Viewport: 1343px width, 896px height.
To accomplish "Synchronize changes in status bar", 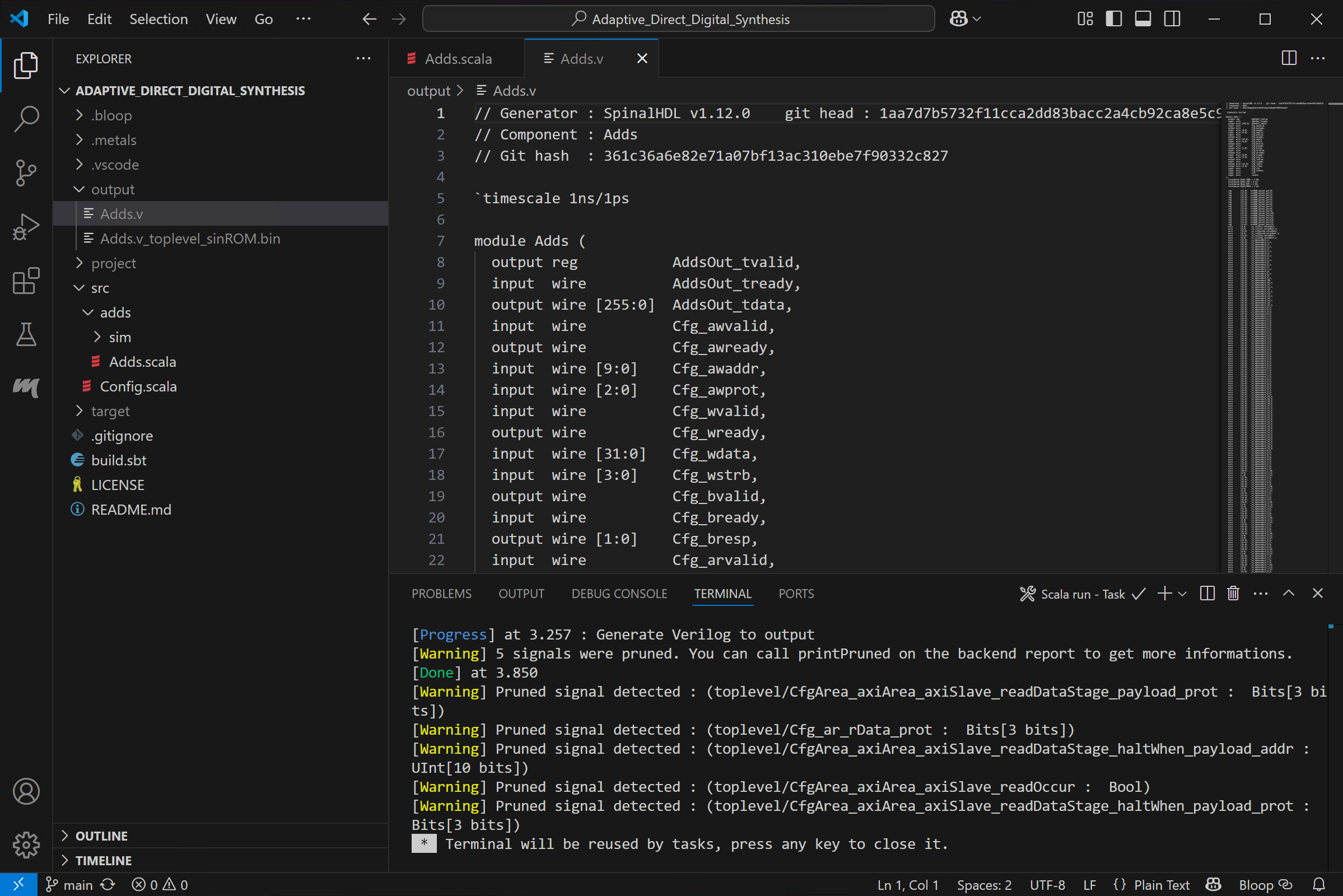I will (108, 885).
